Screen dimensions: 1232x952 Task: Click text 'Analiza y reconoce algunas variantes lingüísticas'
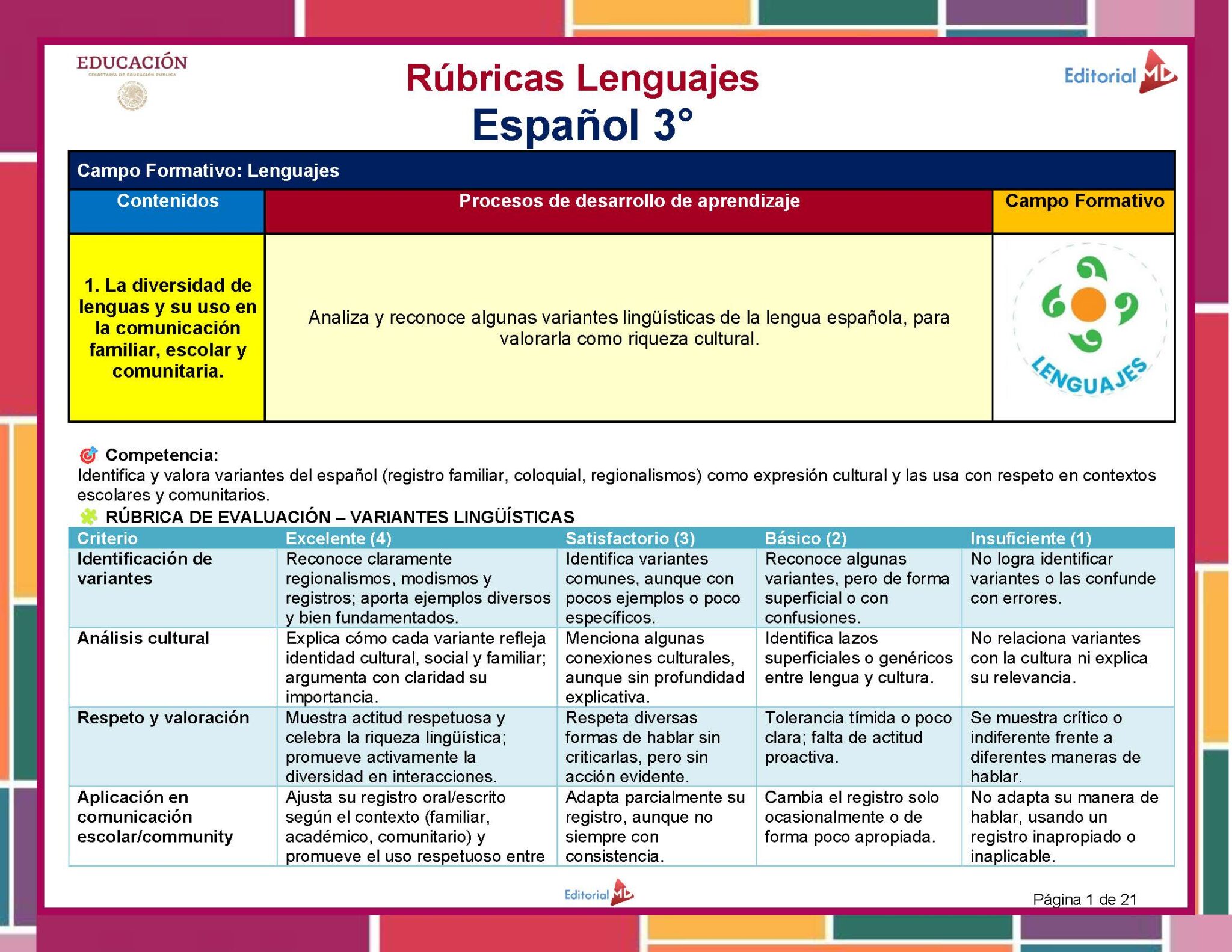tap(629, 328)
